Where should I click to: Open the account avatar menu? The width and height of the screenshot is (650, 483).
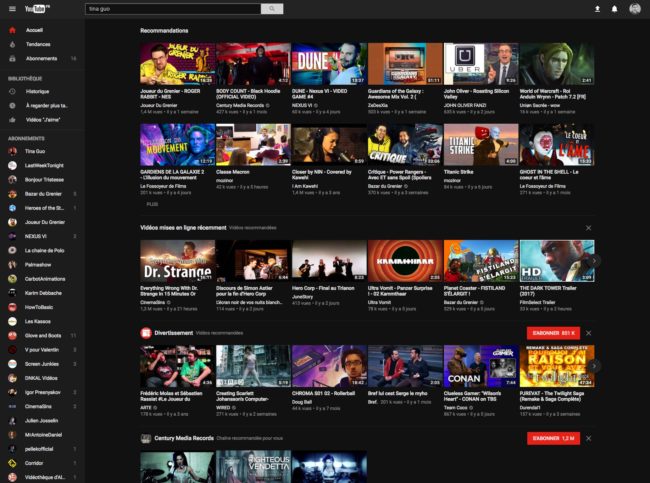pyautogui.click(x=635, y=9)
